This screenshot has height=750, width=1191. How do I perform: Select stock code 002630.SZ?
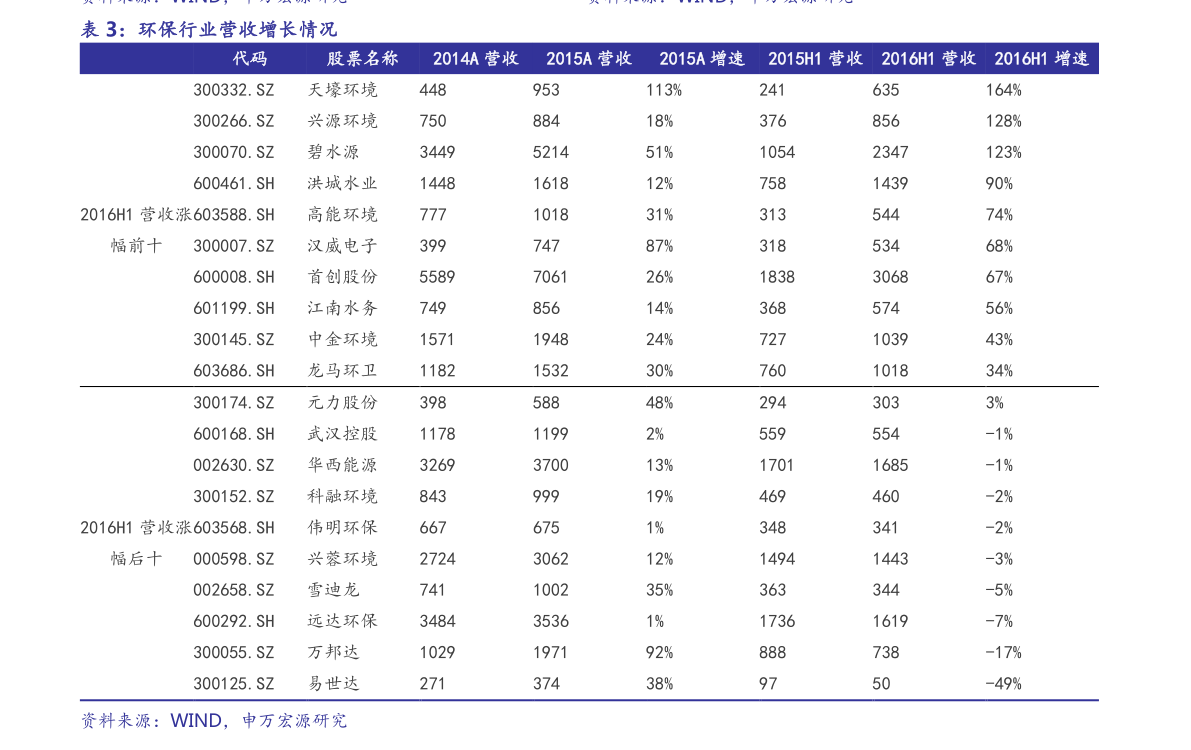click(233, 465)
